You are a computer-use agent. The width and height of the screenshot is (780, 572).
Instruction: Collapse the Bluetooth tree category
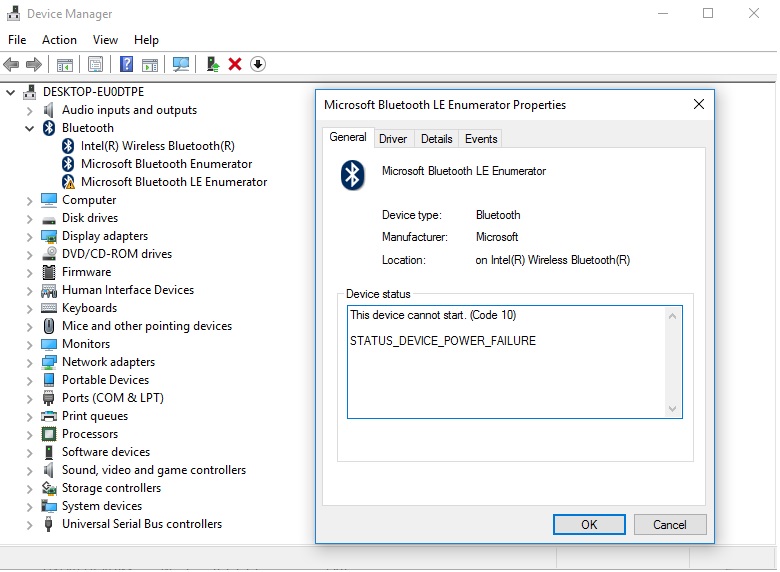click(28, 128)
